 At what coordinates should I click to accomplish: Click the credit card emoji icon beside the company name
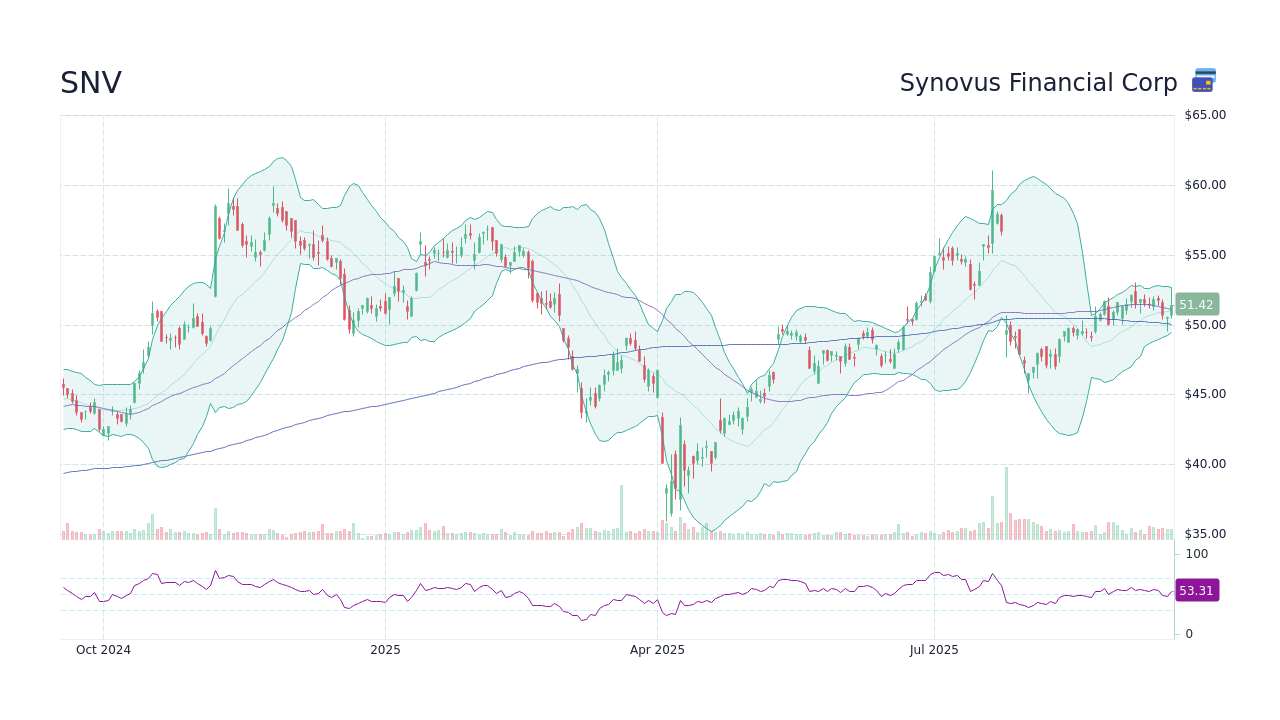pyautogui.click(x=1203, y=80)
